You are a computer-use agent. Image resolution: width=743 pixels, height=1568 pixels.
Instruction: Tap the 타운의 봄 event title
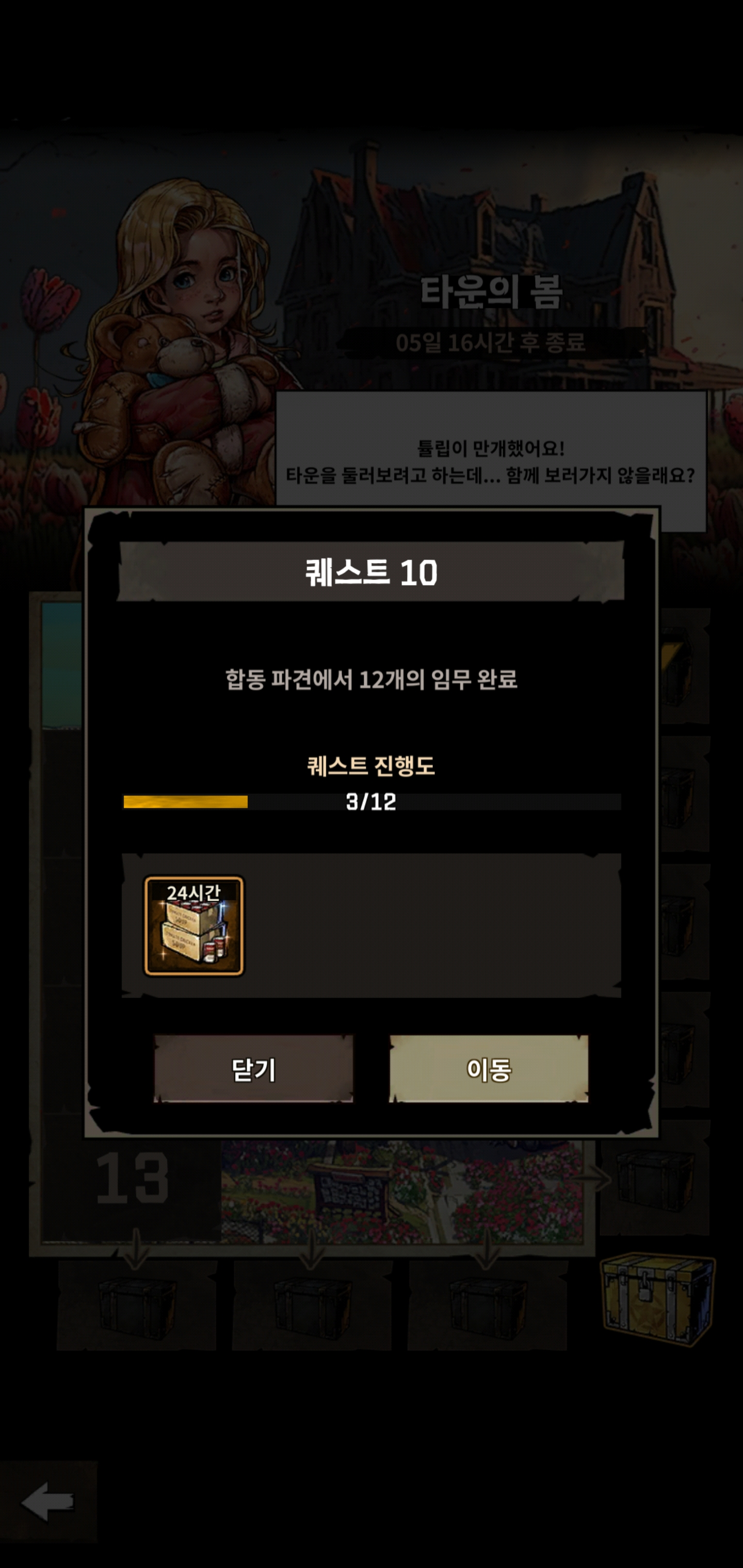pos(491,291)
